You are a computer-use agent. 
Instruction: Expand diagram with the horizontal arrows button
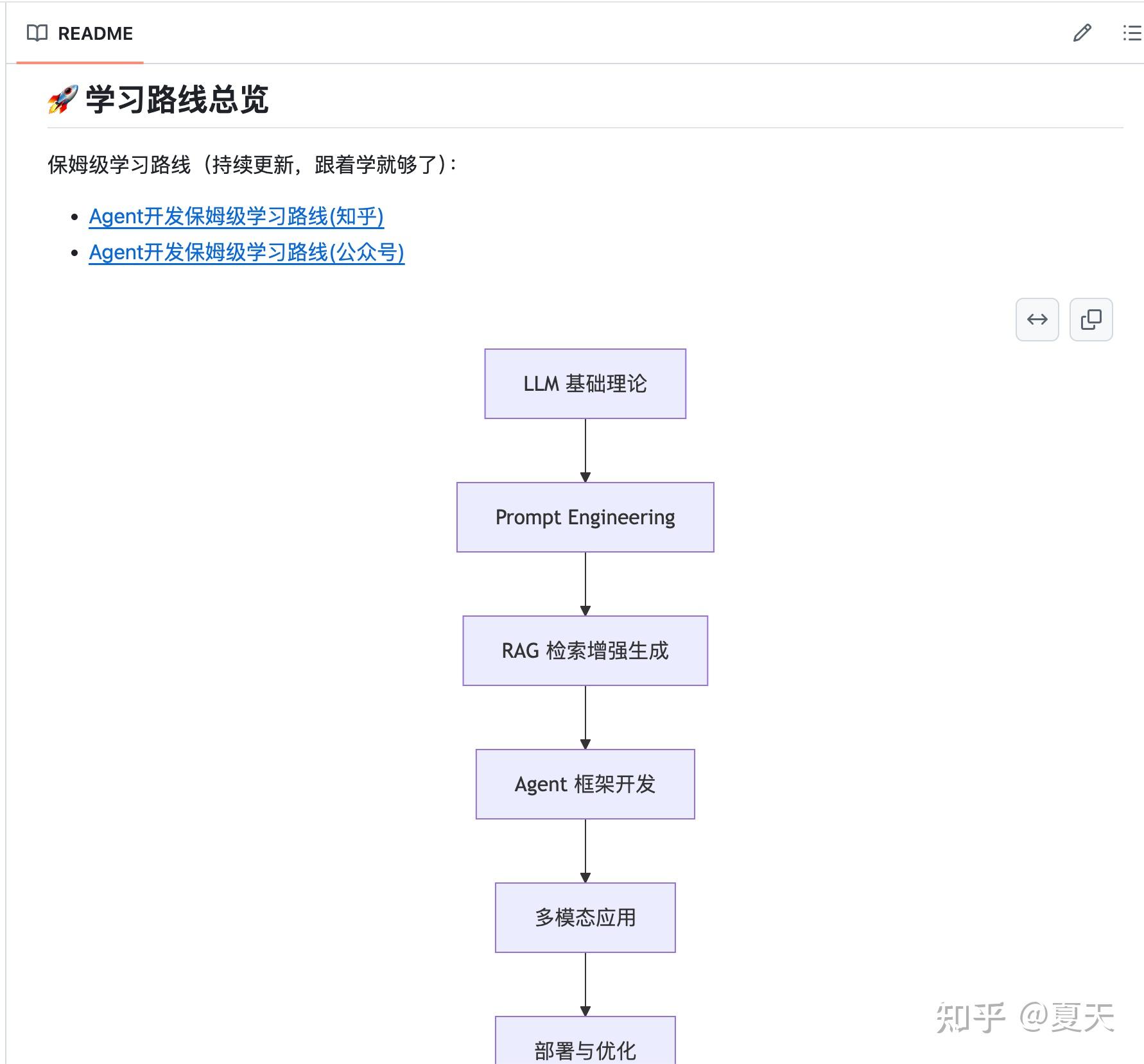pyautogui.click(x=1037, y=319)
